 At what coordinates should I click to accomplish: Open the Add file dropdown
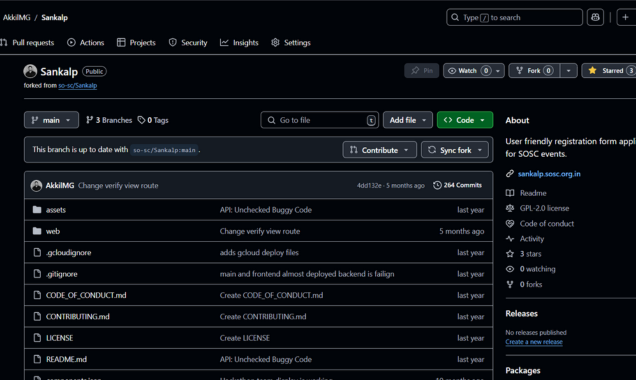coord(408,120)
